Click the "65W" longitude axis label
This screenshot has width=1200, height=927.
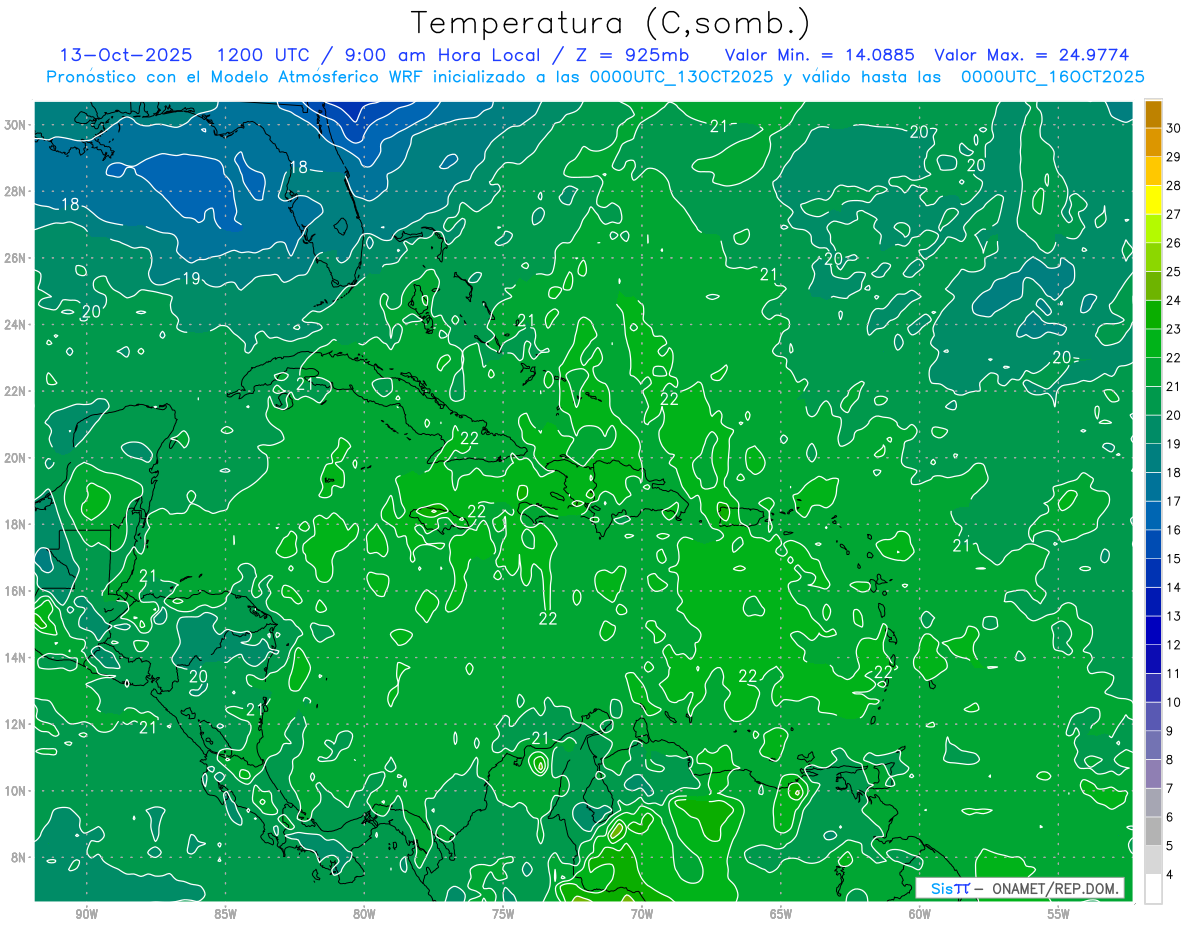(781, 914)
